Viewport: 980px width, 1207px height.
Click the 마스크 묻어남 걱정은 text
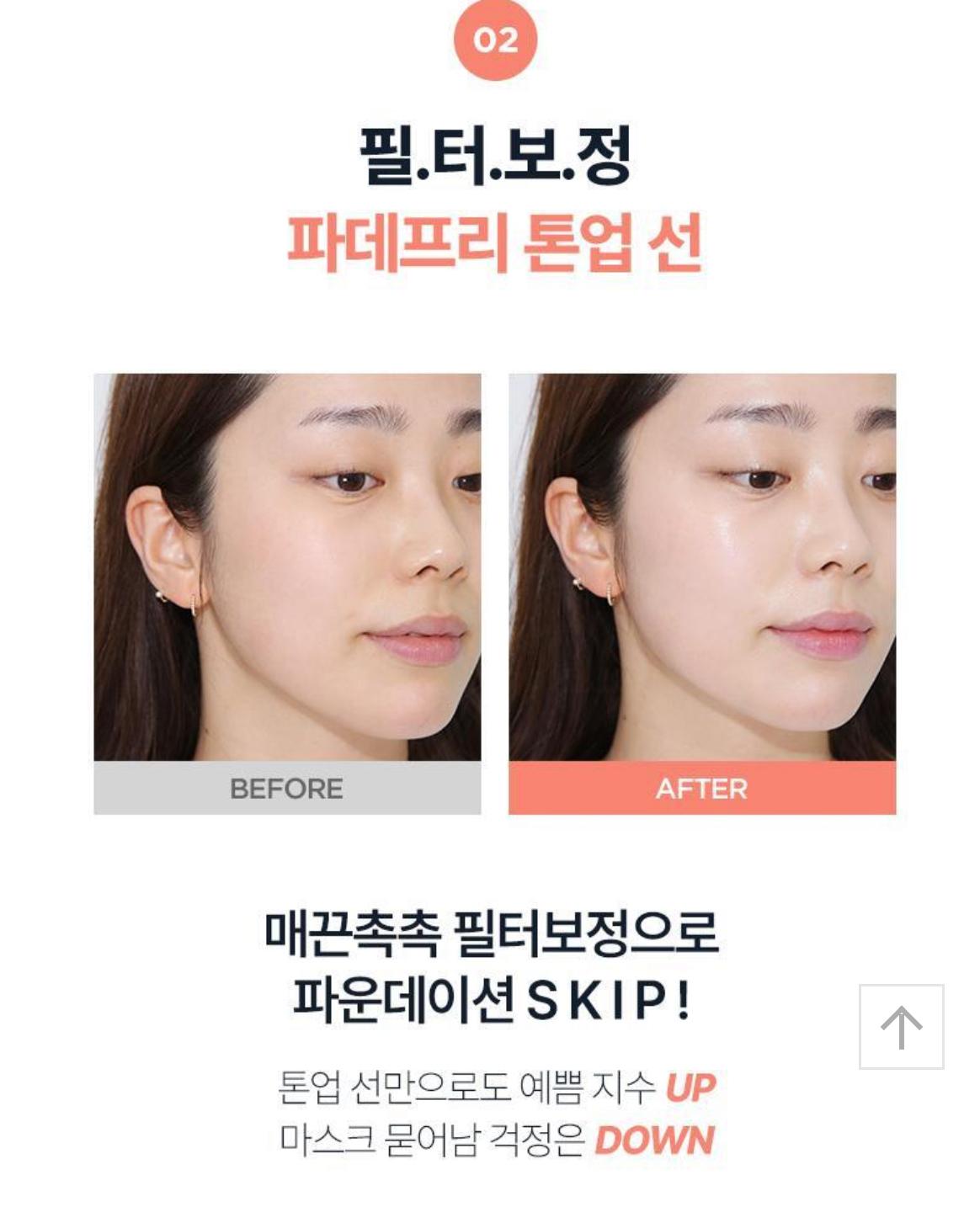coord(432,1141)
